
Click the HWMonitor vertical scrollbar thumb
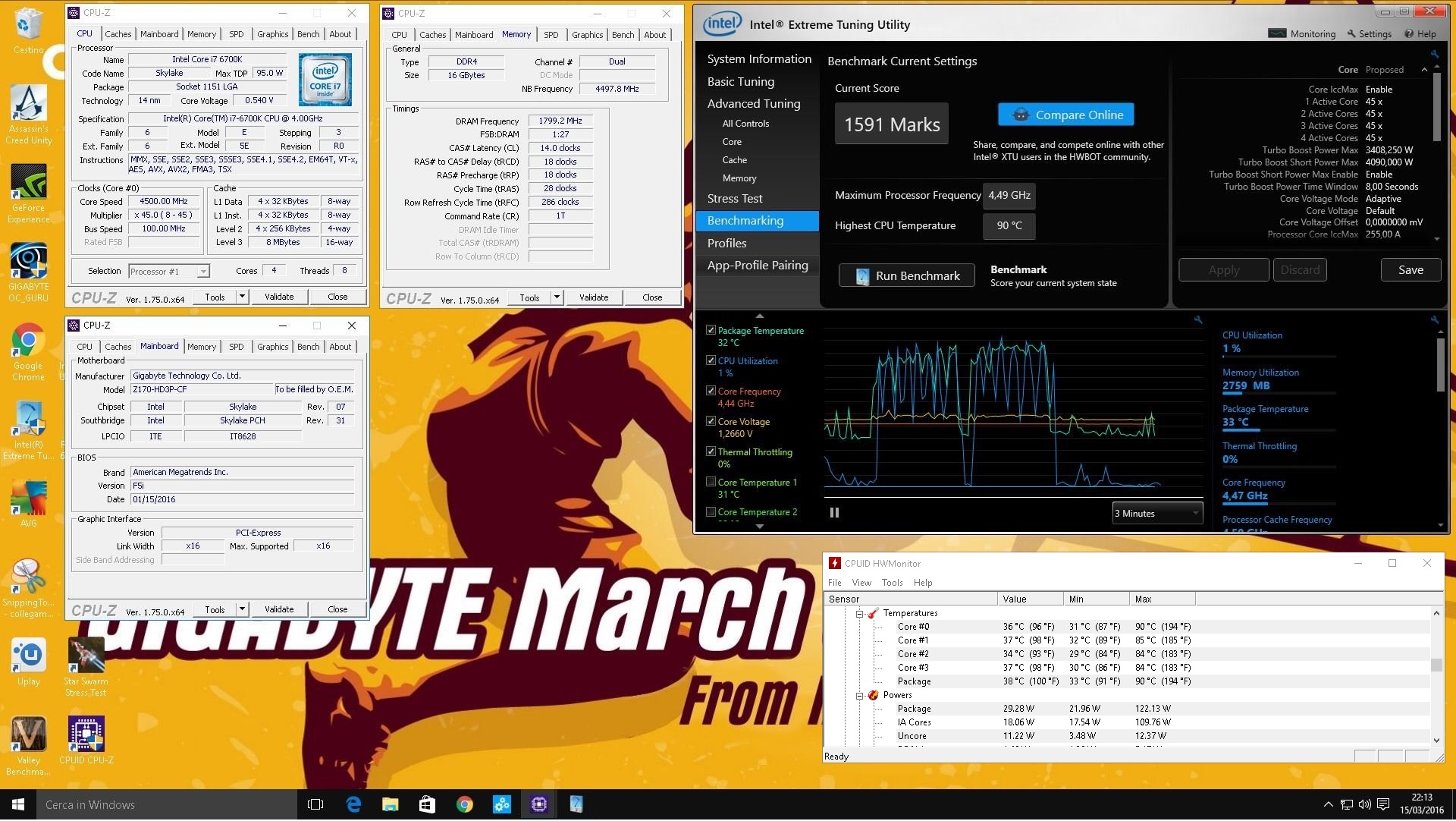click(x=1436, y=665)
